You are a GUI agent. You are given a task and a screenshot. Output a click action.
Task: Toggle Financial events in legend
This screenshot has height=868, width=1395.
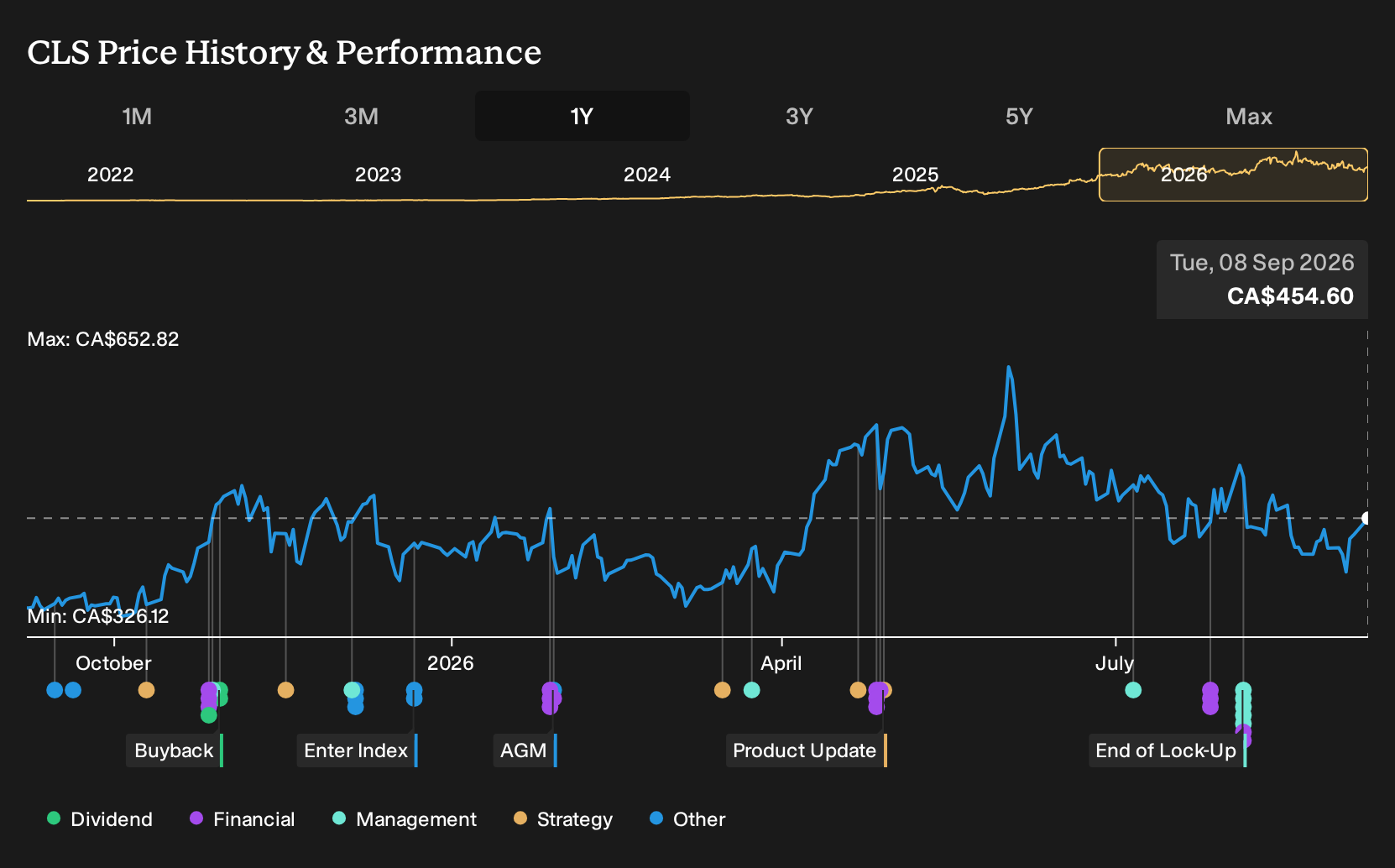[x=242, y=819]
